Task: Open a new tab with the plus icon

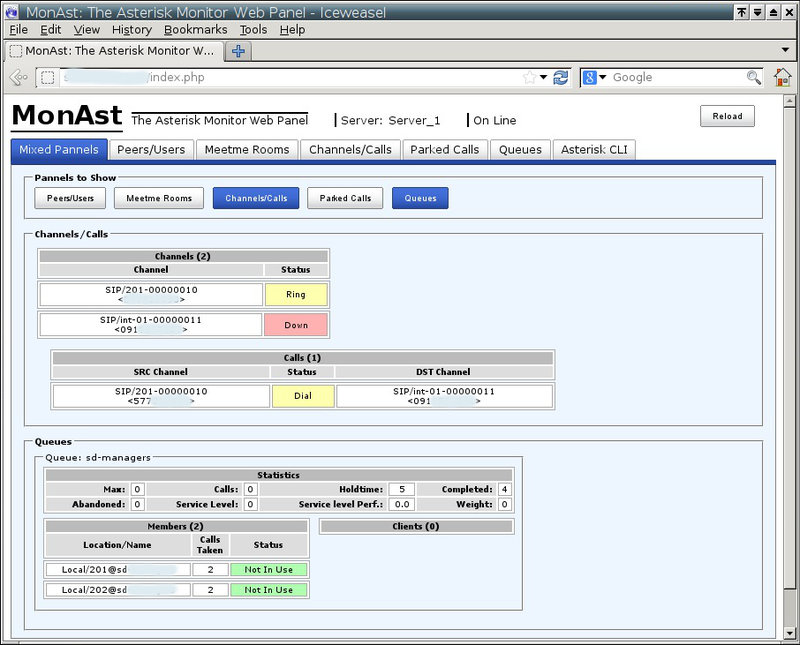Action: point(238,51)
